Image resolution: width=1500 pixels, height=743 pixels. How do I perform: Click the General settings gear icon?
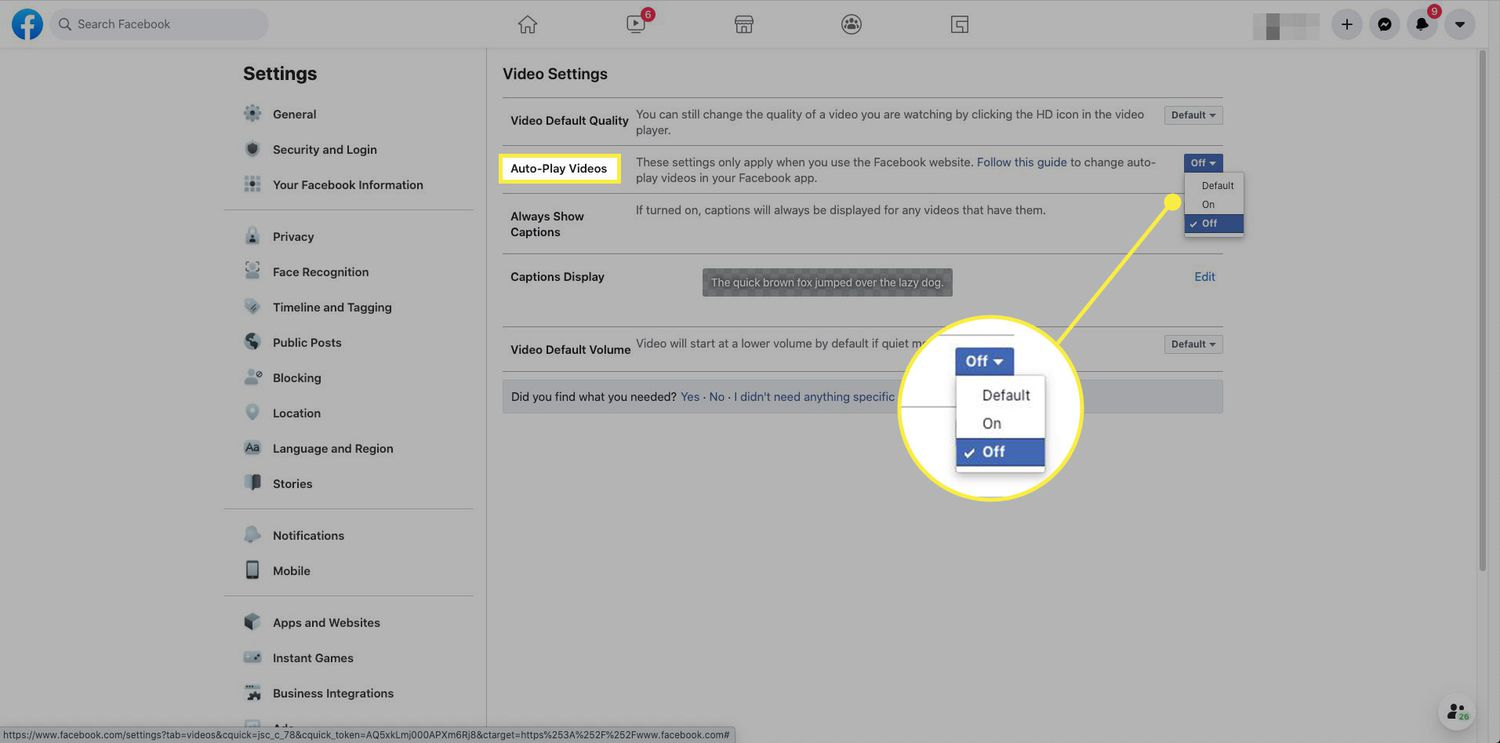[x=253, y=113]
